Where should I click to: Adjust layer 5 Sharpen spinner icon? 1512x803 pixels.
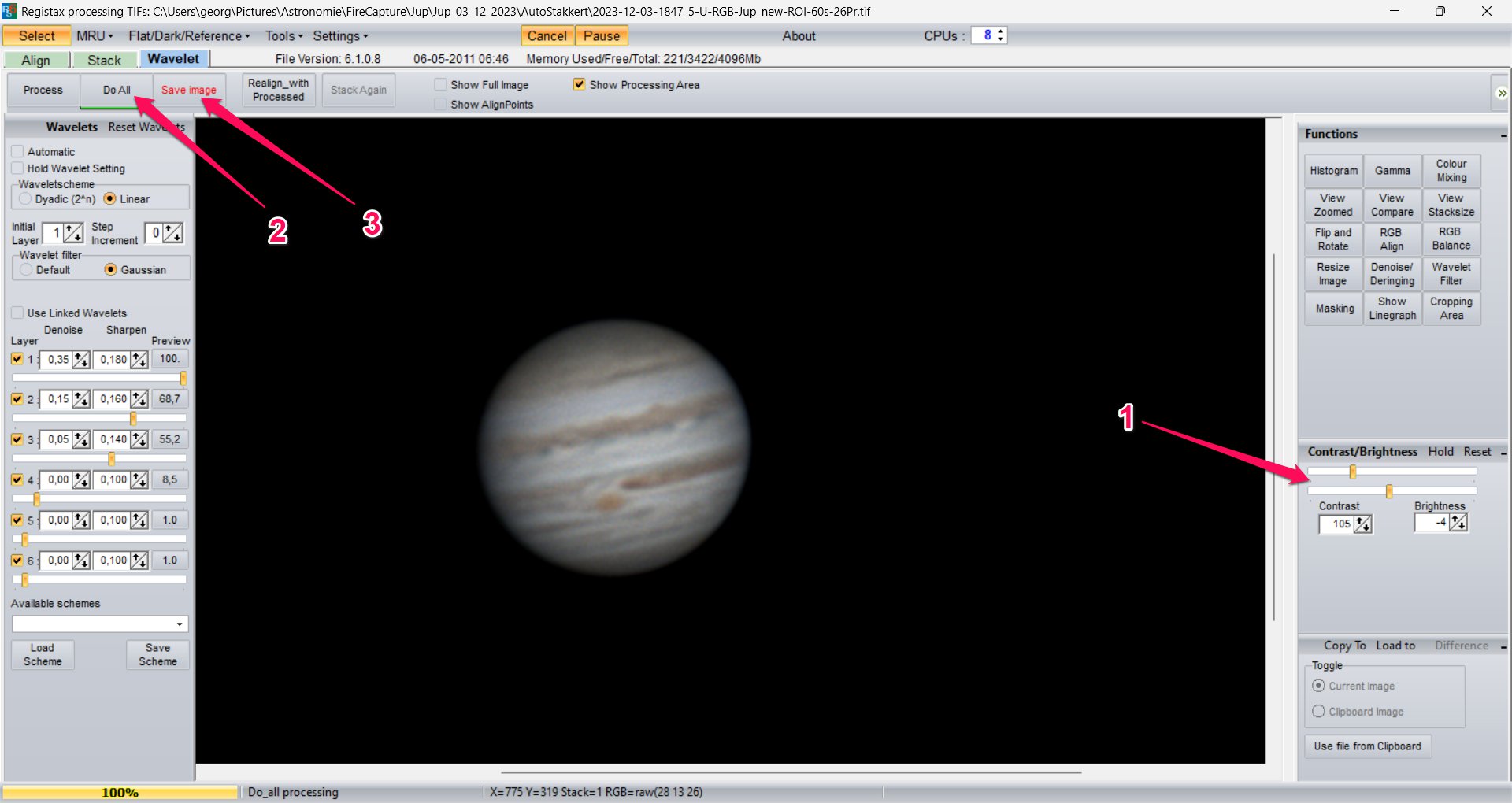coord(139,520)
